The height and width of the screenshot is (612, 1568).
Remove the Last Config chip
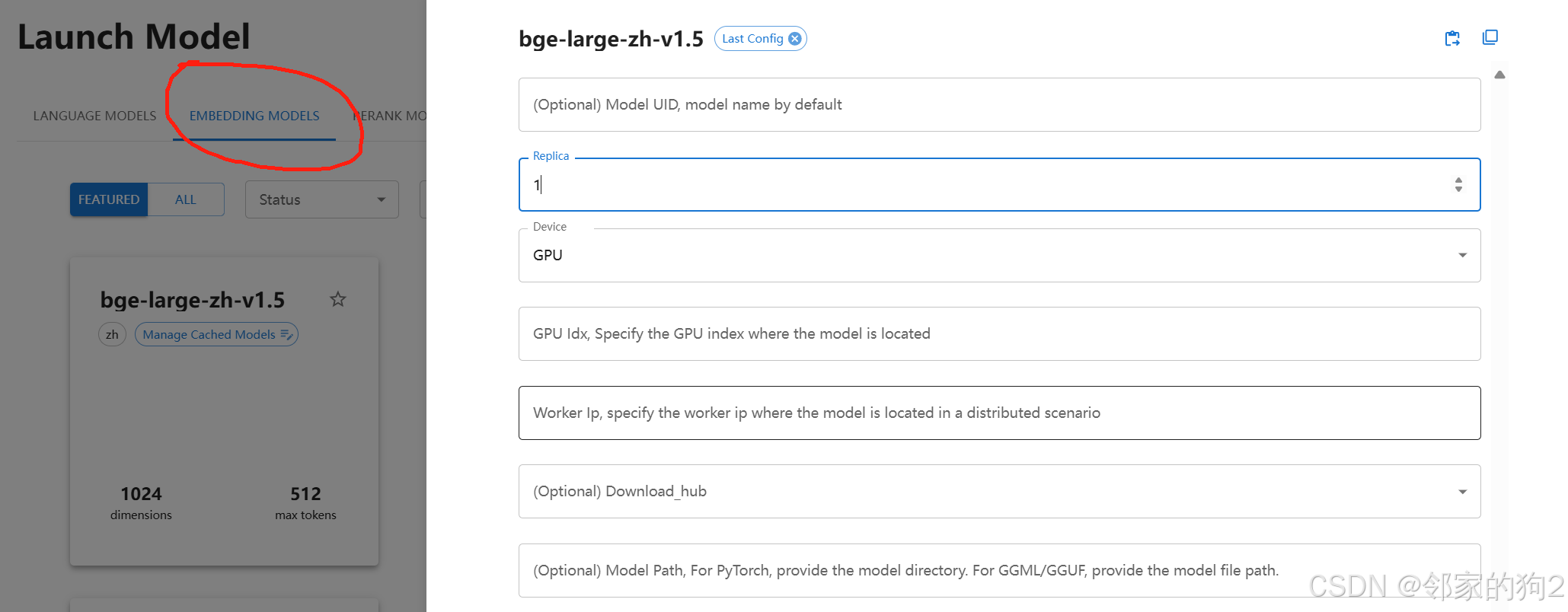(x=795, y=39)
